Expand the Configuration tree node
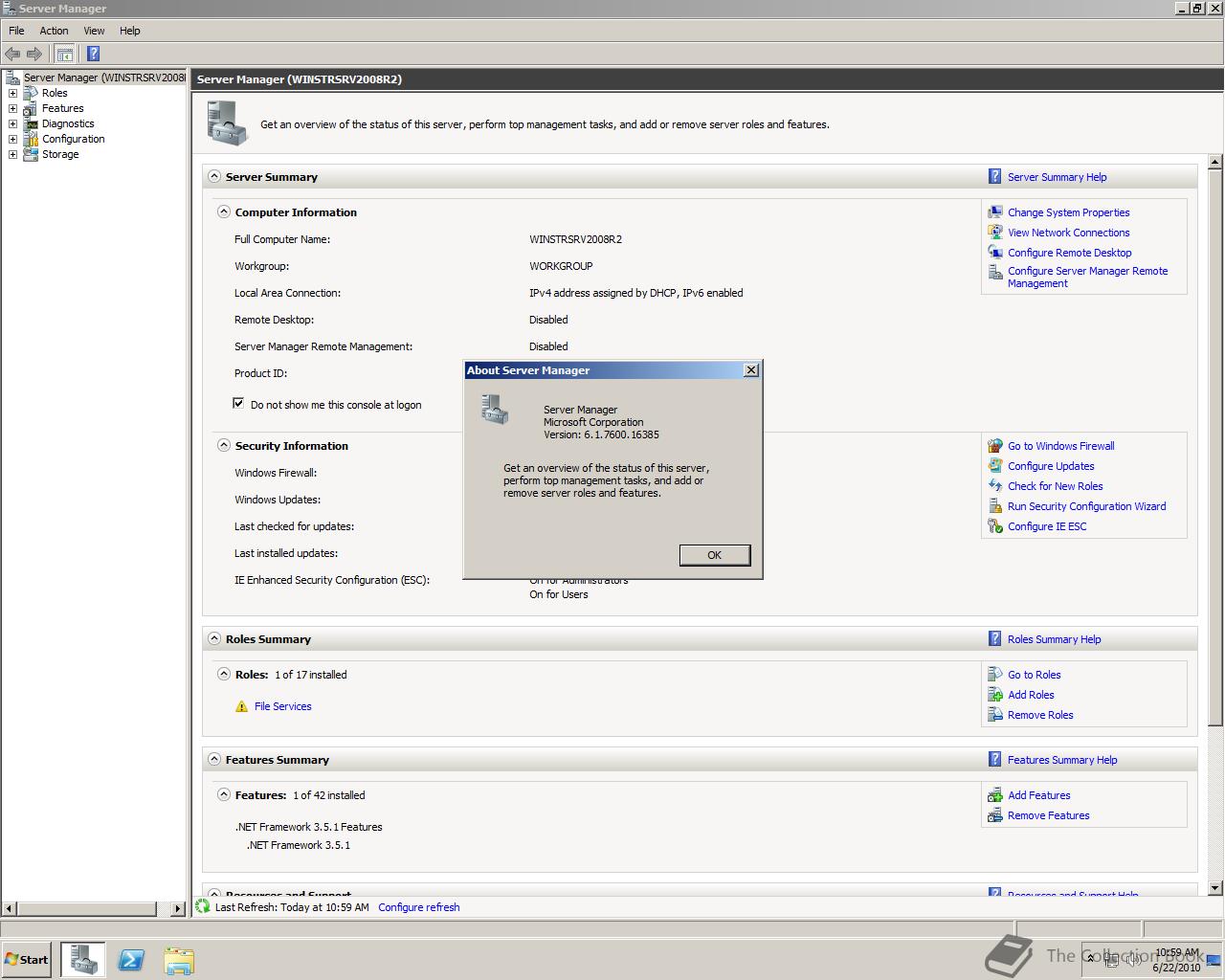The image size is (1225, 980). 12,139
